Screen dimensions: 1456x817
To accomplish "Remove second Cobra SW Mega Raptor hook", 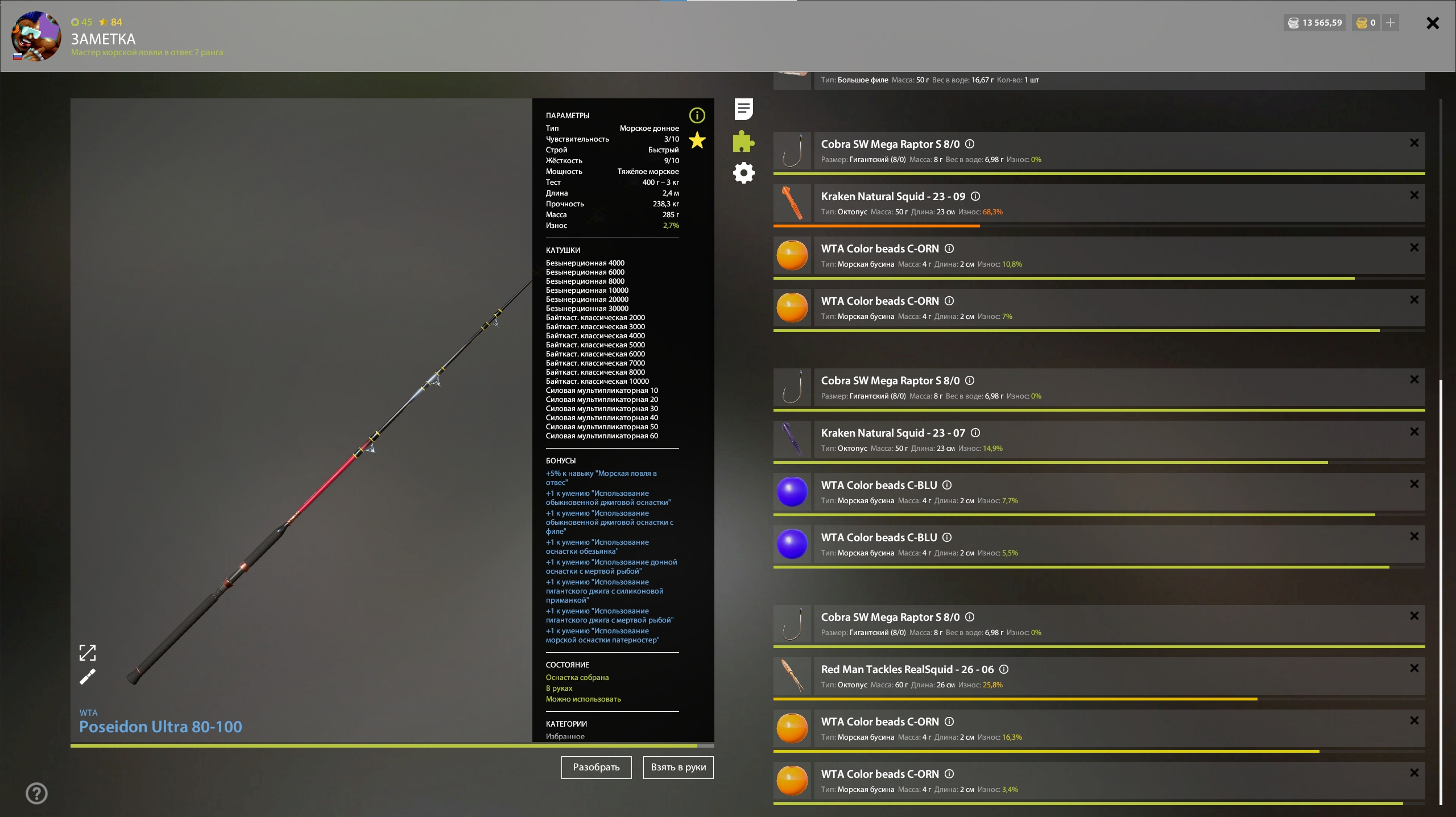I will (1414, 380).
